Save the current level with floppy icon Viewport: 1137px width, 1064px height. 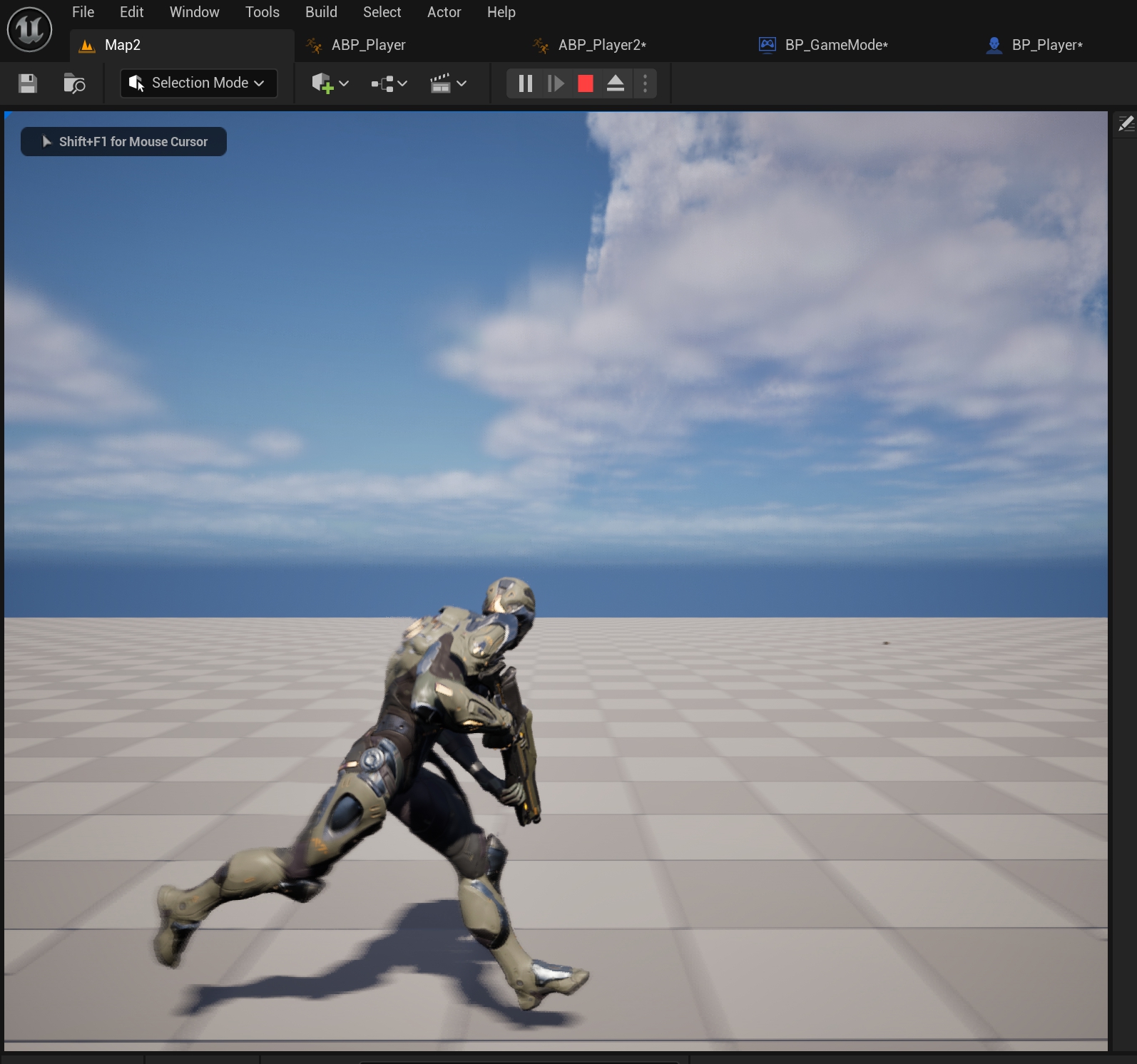tap(28, 83)
